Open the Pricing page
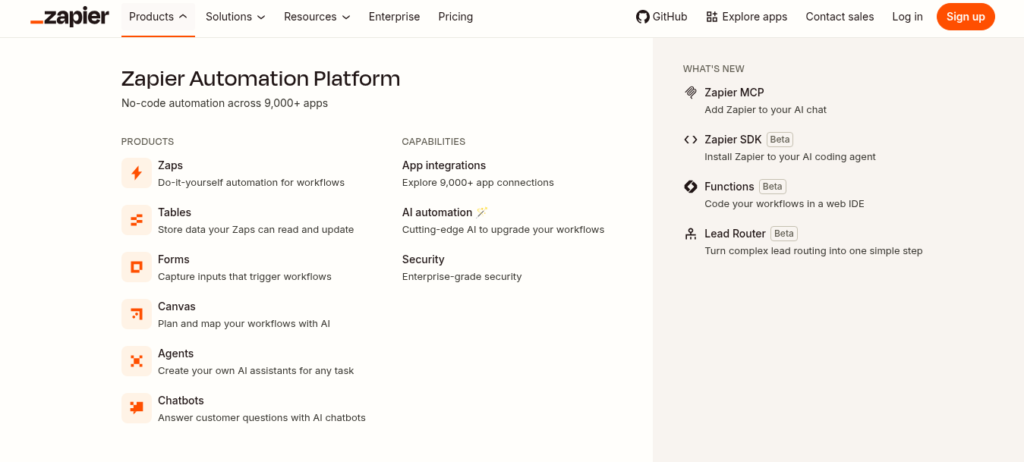The image size is (1024, 462). pyautogui.click(x=455, y=17)
